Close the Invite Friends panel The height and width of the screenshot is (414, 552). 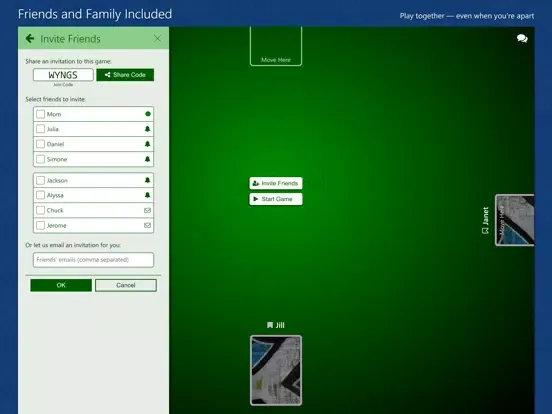pos(157,38)
